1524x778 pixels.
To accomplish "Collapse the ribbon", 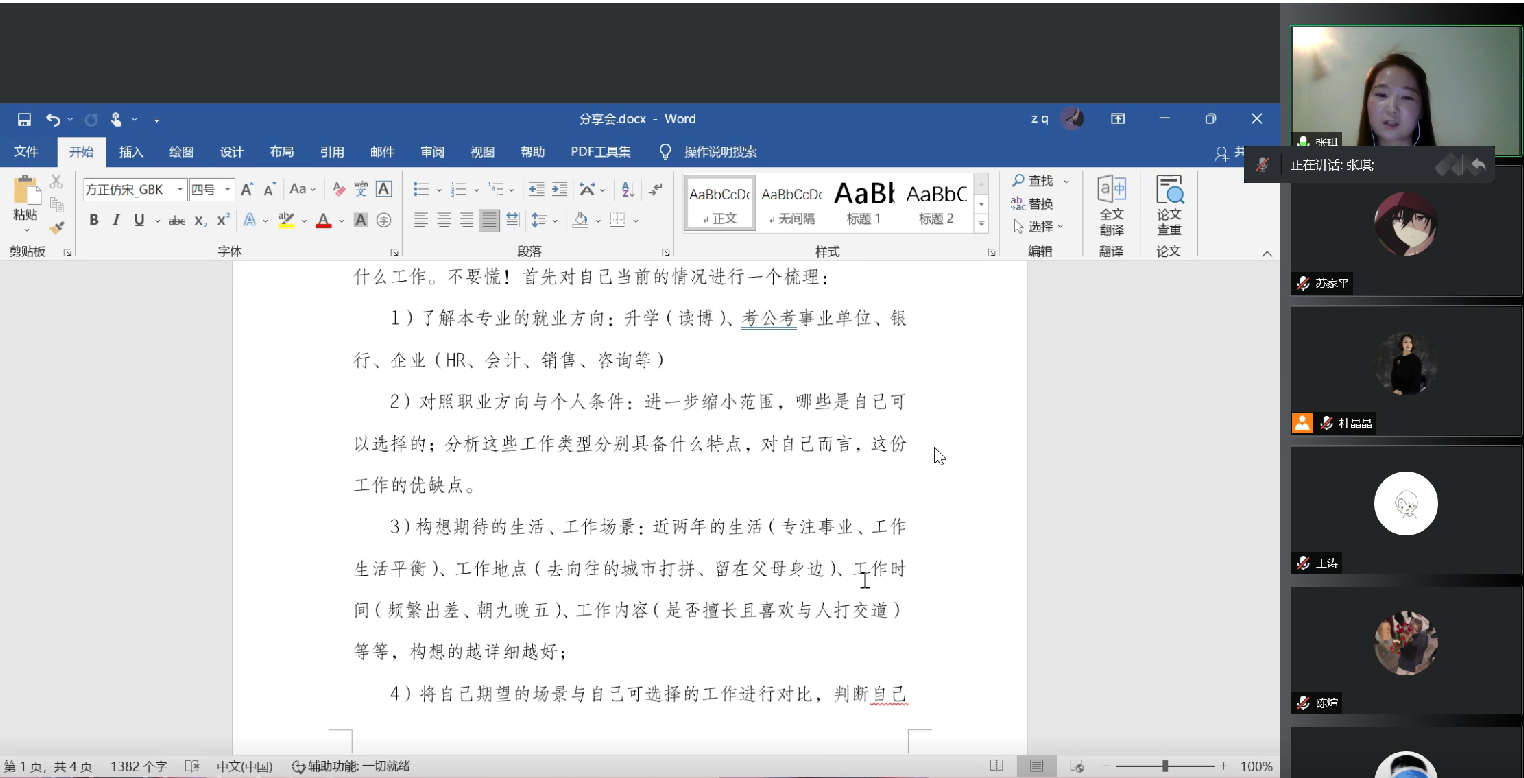I will [1267, 253].
